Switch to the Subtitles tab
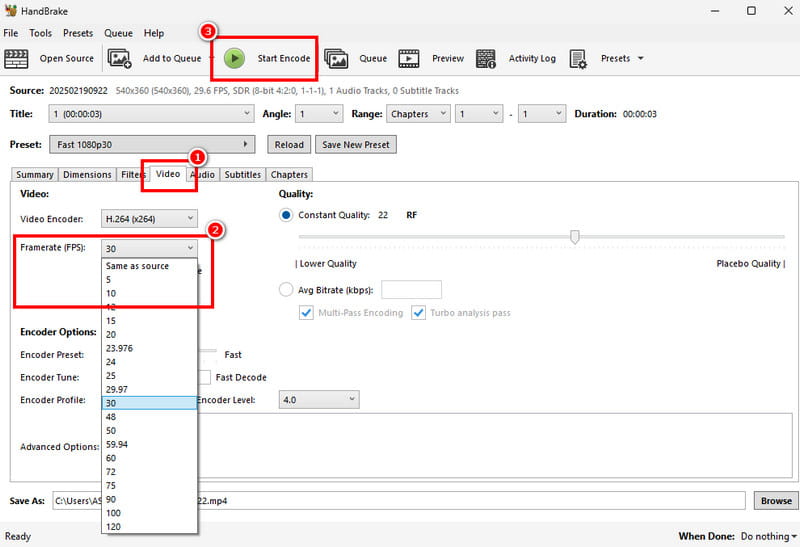 [242, 175]
